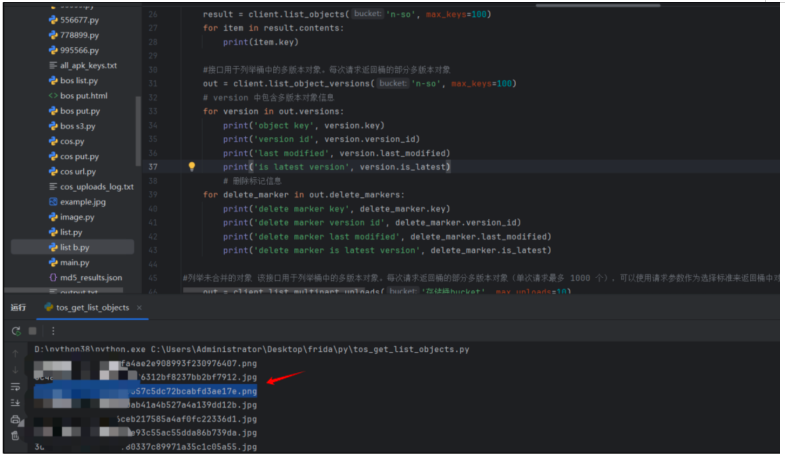The height and width of the screenshot is (456, 785).
Task: Click 'version.version_id' on line 35
Action: pyautogui.click(x=369, y=139)
